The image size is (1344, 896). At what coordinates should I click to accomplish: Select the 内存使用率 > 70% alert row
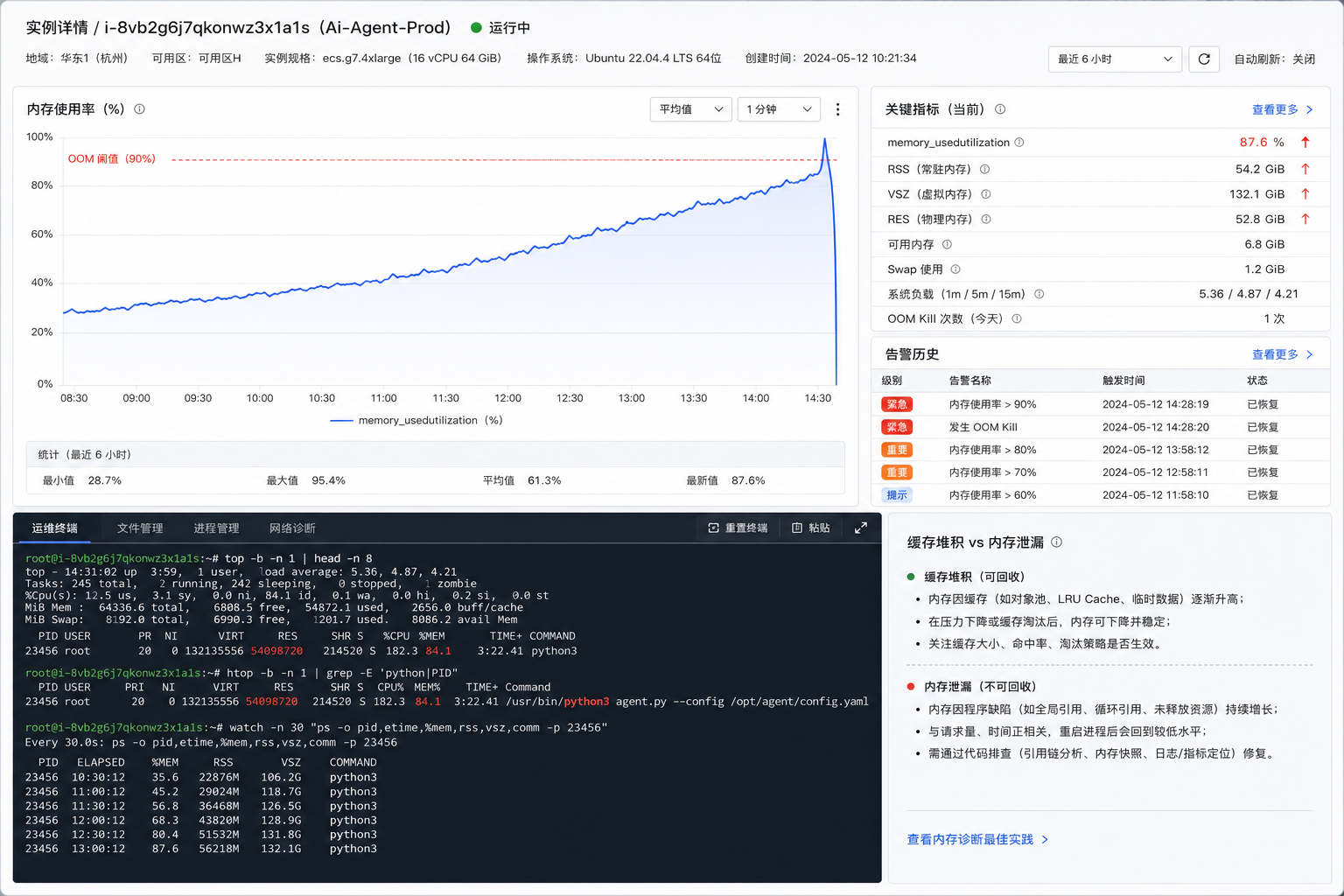(x=1101, y=472)
